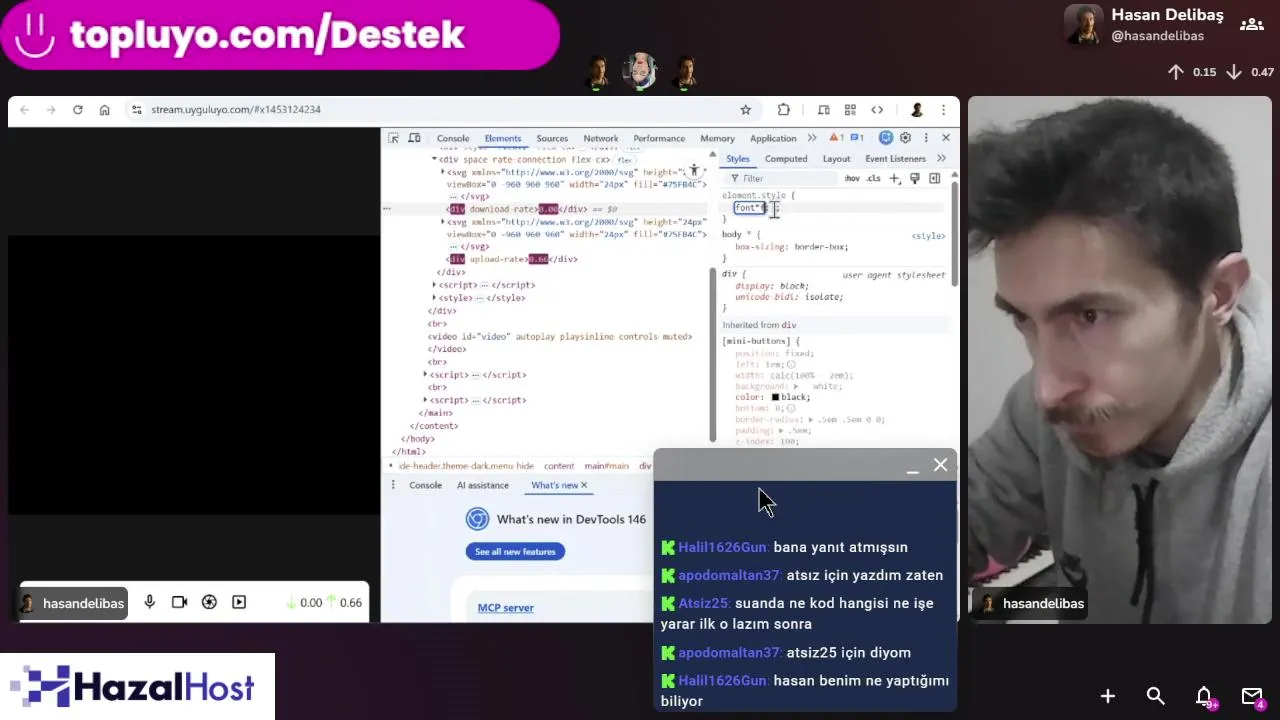Screen dimensions: 1280x720
Task: Open notifications bell in bottom bar
Action: tap(1205, 696)
